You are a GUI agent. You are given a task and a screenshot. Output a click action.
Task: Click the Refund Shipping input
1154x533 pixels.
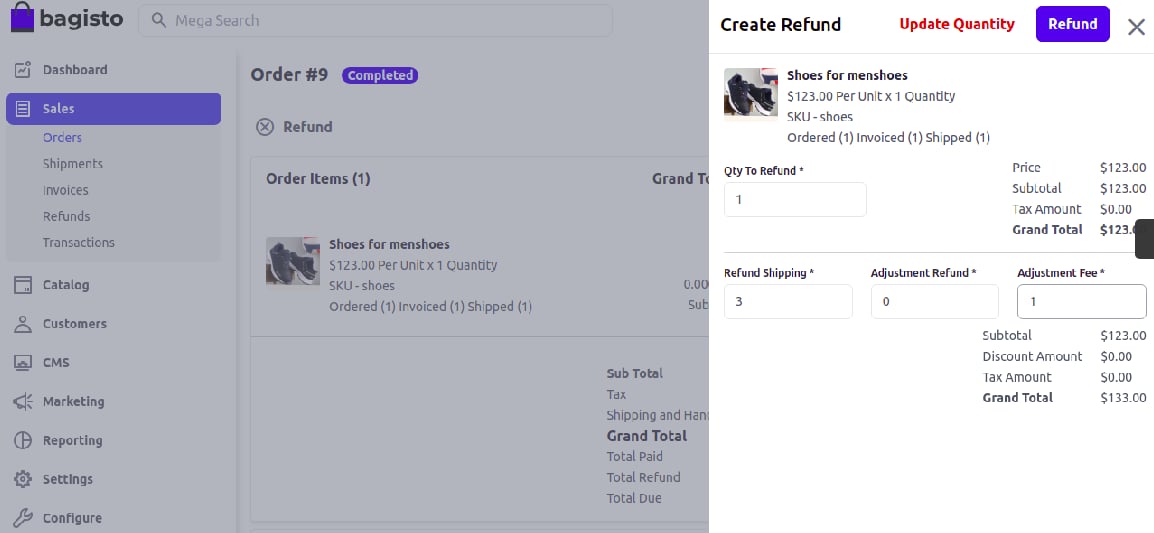coord(788,302)
